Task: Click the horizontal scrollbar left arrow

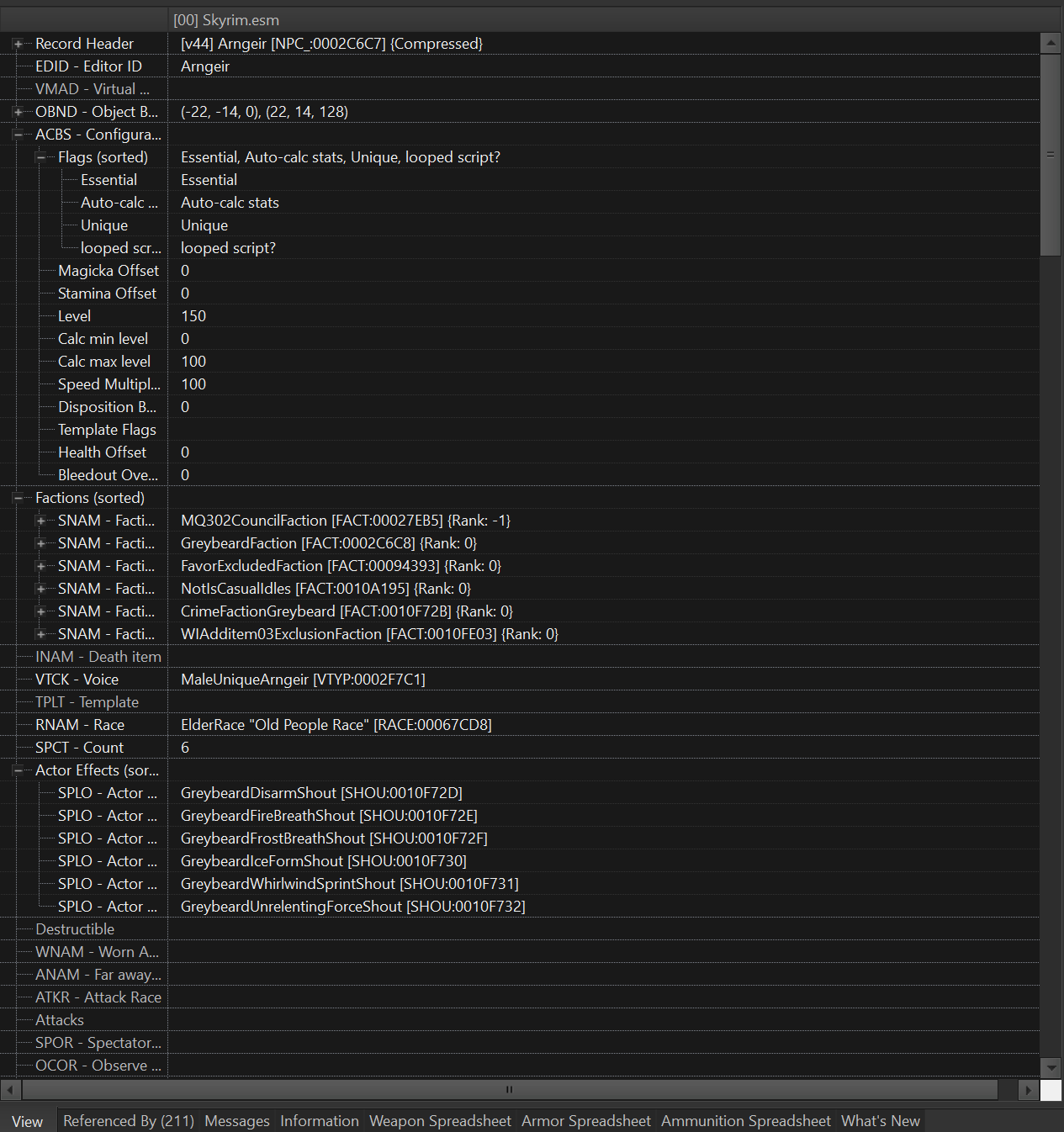Action: 10,1090
